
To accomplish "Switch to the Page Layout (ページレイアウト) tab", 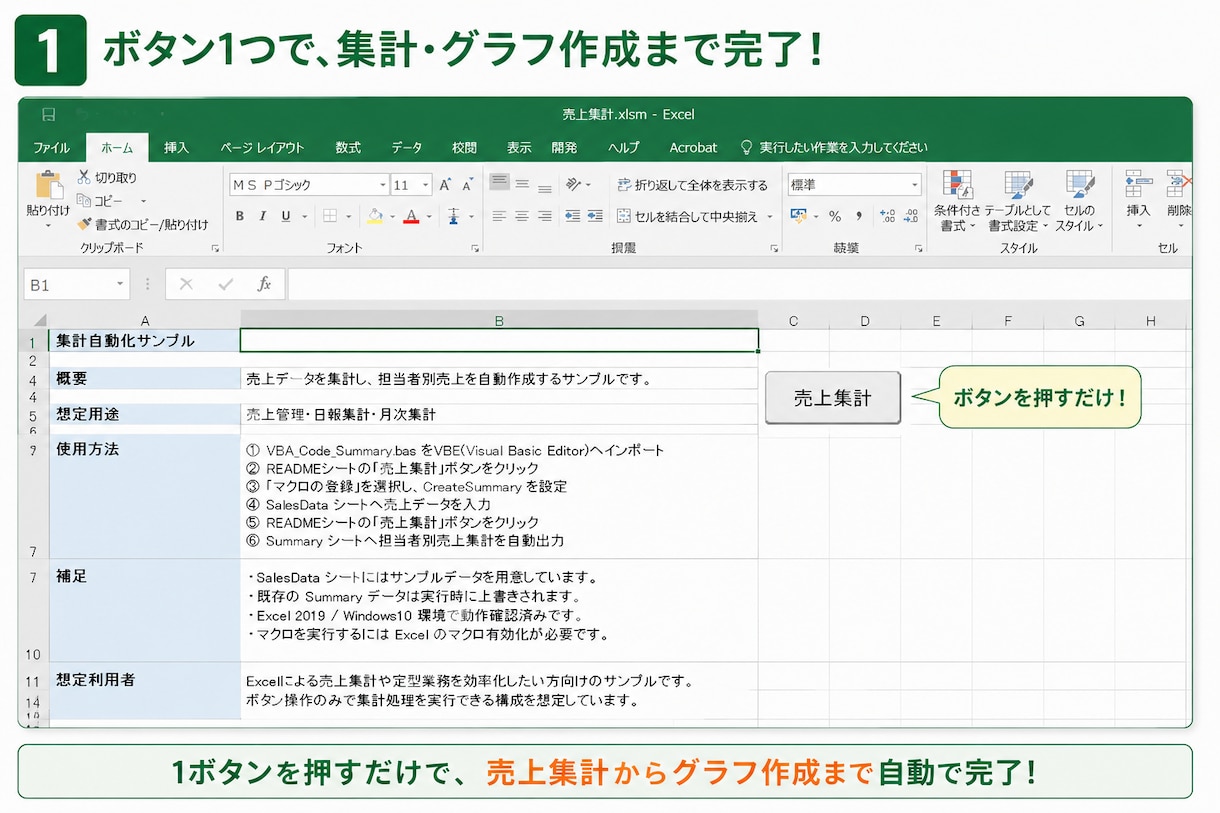I will pyautogui.click(x=262, y=147).
